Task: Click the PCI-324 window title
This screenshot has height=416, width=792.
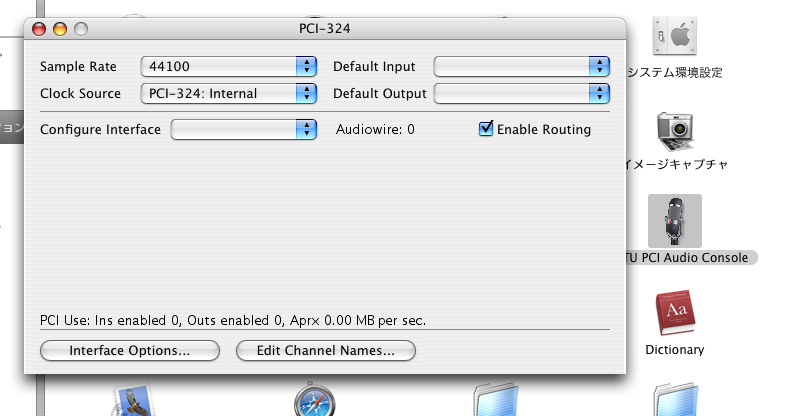Action: [325, 28]
